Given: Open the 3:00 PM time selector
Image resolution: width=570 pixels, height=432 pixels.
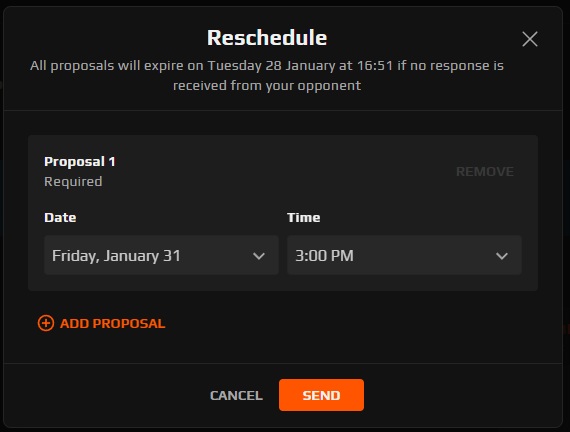Looking at the screenshot, I should (x=404, y=255).
